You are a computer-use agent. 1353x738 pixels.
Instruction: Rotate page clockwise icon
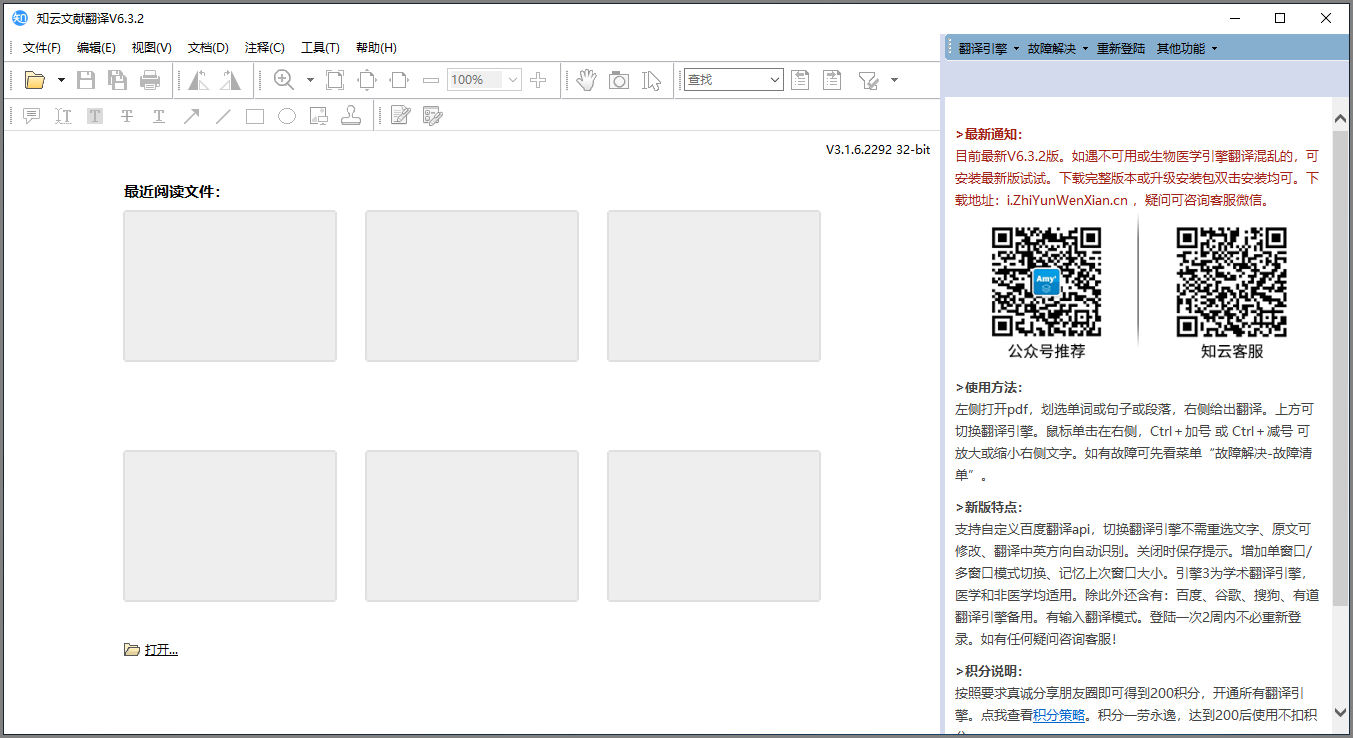point(231,80)
